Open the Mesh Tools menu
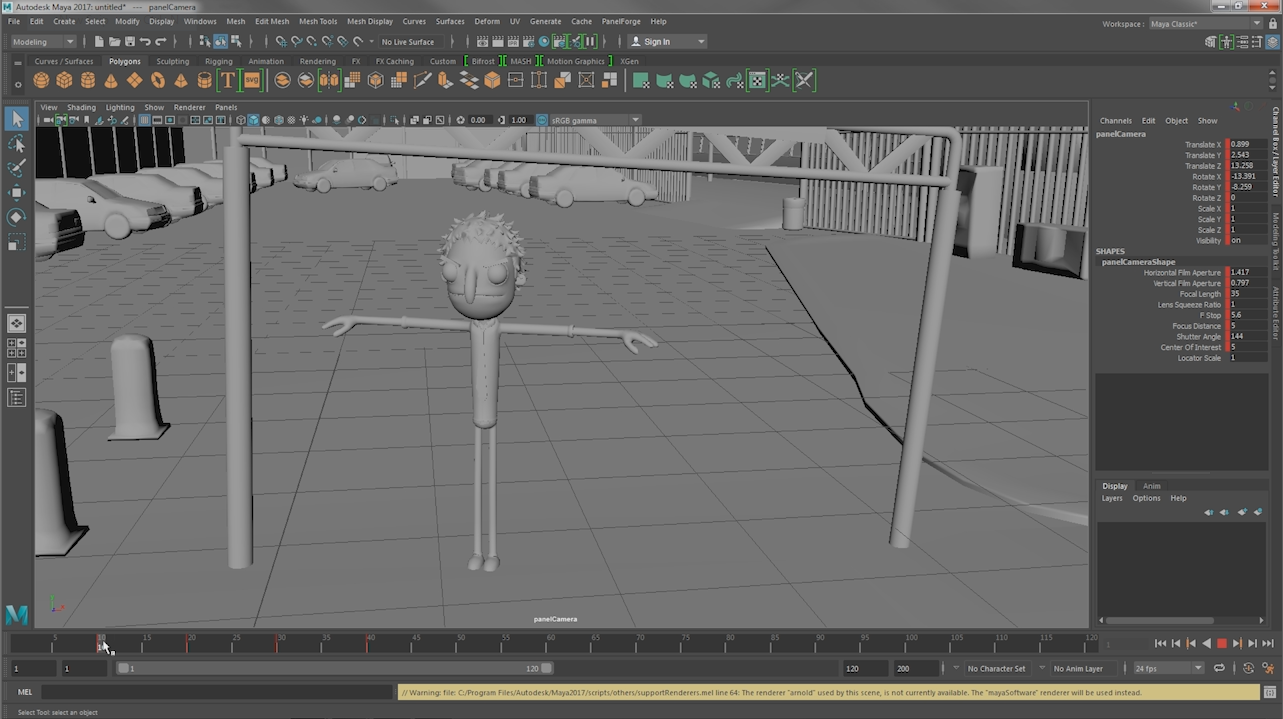The height and width of the screenshot is (719, 1283). [x=317, y=21]
